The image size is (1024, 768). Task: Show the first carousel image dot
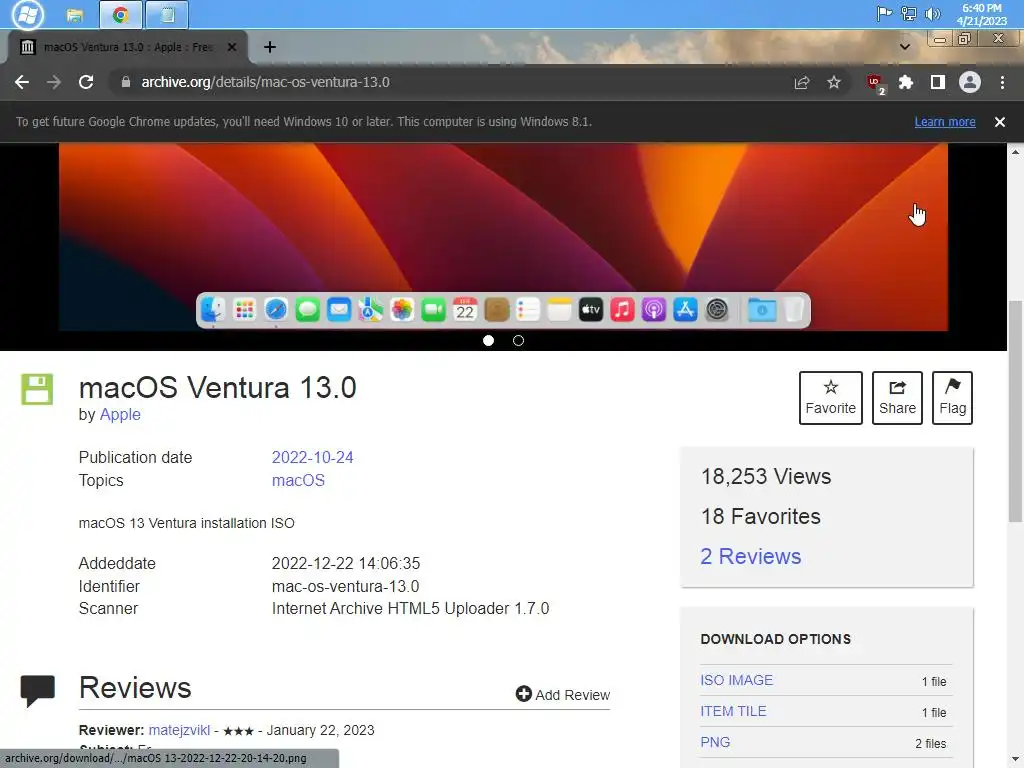488,340
